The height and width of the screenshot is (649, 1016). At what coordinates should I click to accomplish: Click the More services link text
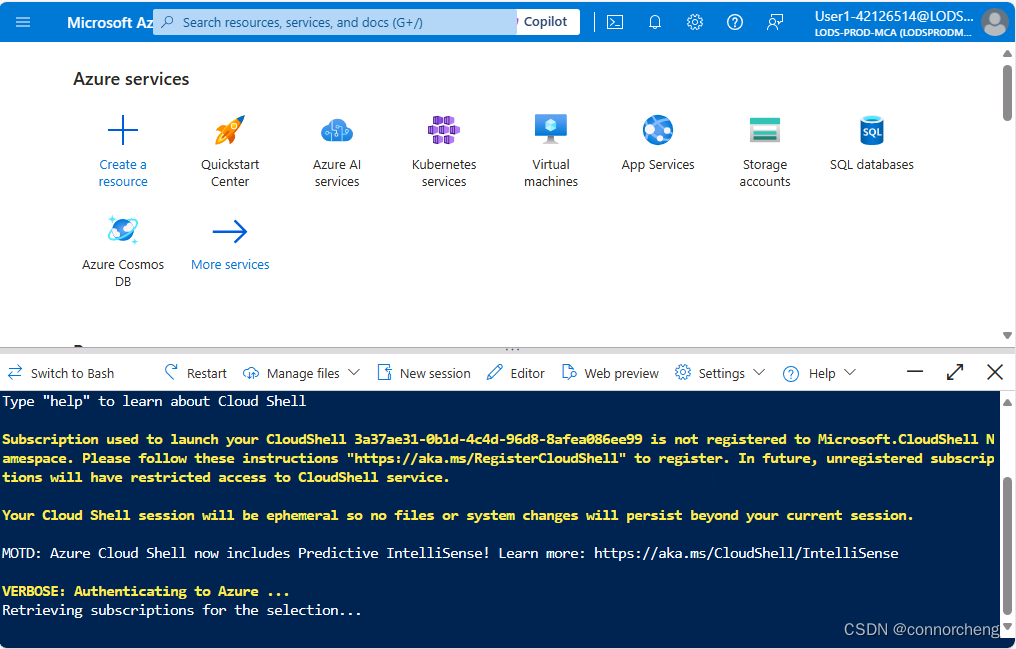pyautogui.click(x=230, y=264)
